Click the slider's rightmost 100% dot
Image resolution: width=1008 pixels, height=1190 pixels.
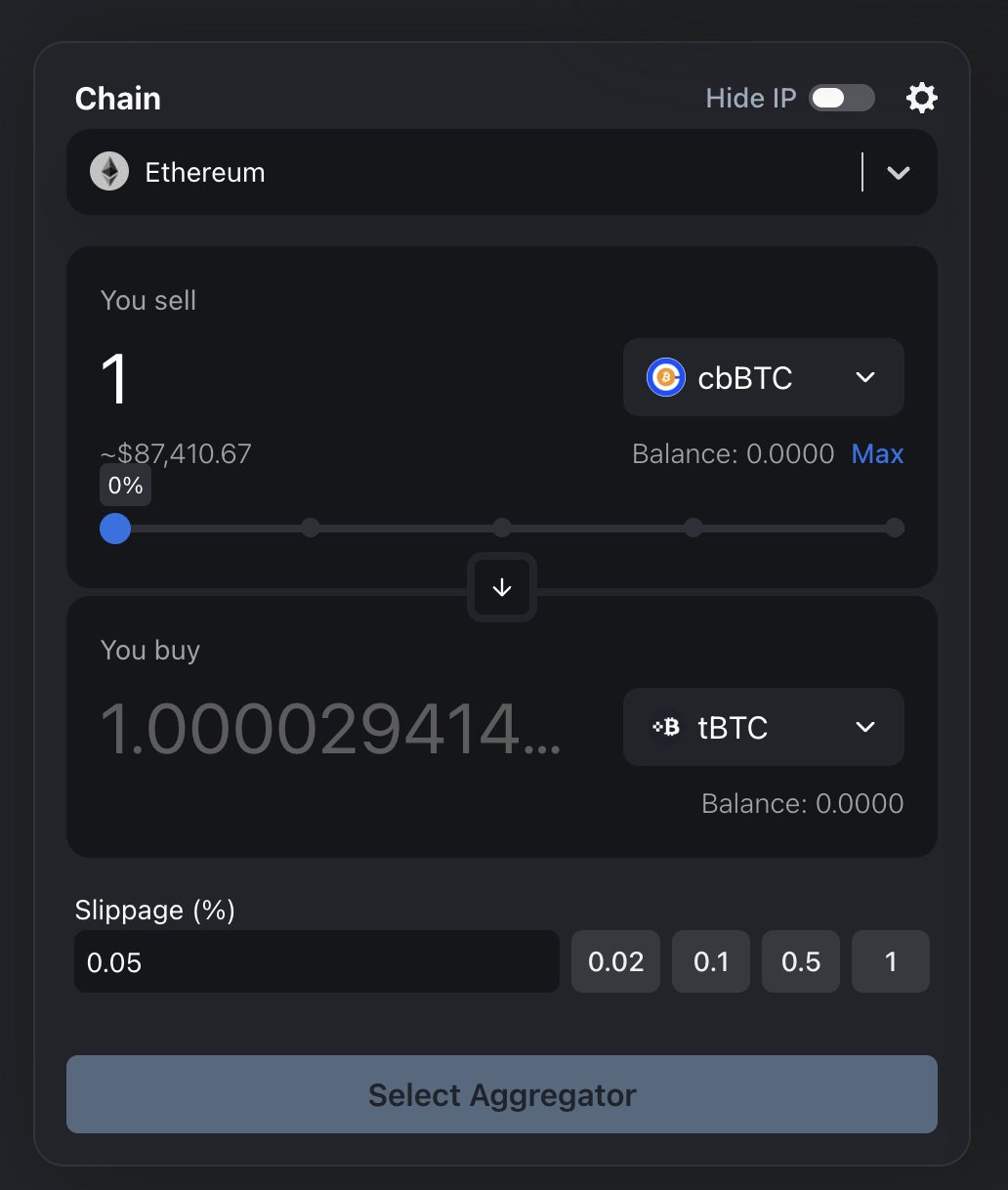pyautogui.click(x=894, y=529)
